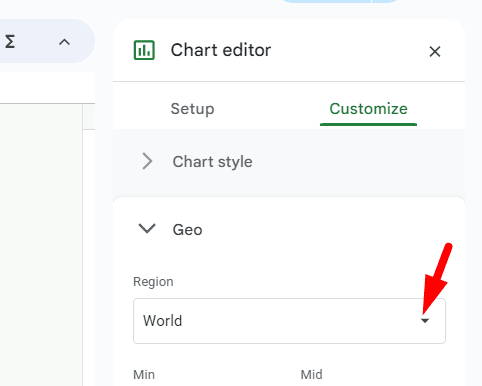Click the Region label
Screen dimensions: 482x386
(153, 282)
